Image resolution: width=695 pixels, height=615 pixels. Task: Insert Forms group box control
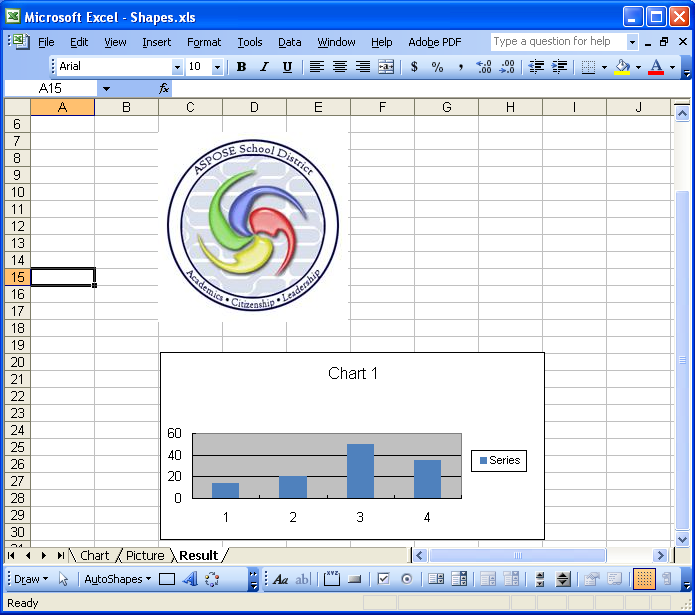click(332, 579)
